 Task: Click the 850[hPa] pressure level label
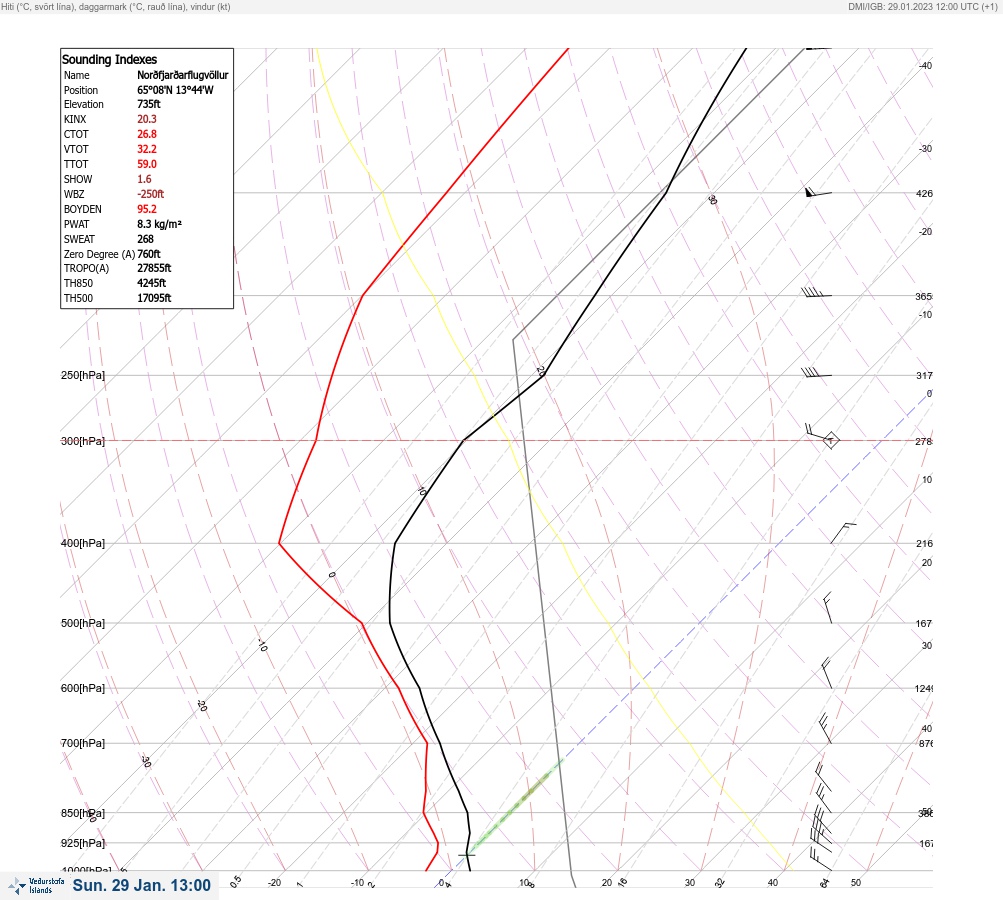point(83,813)
